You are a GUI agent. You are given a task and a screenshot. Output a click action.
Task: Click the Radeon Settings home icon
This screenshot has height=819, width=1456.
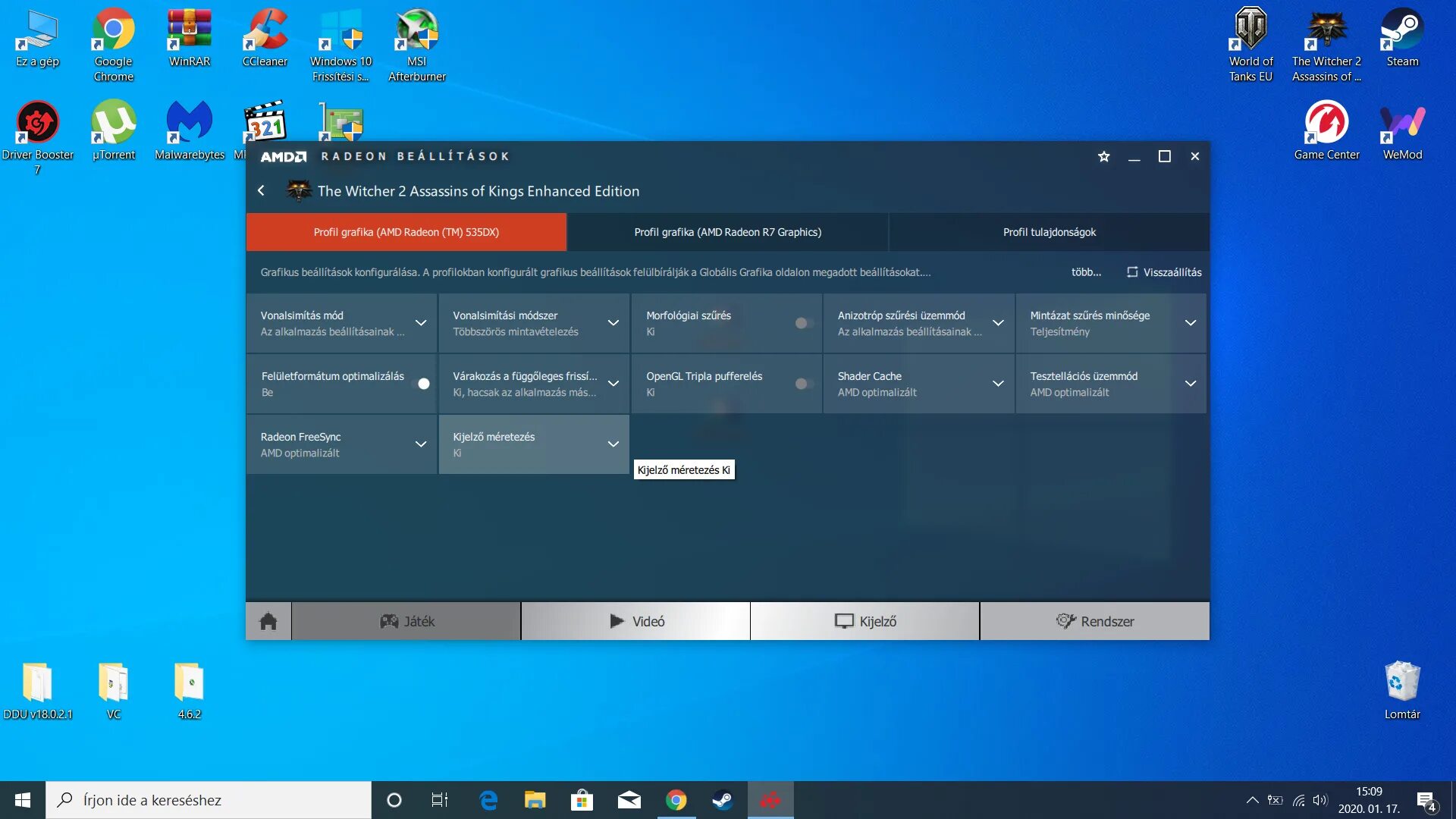(x=268, y=621)
